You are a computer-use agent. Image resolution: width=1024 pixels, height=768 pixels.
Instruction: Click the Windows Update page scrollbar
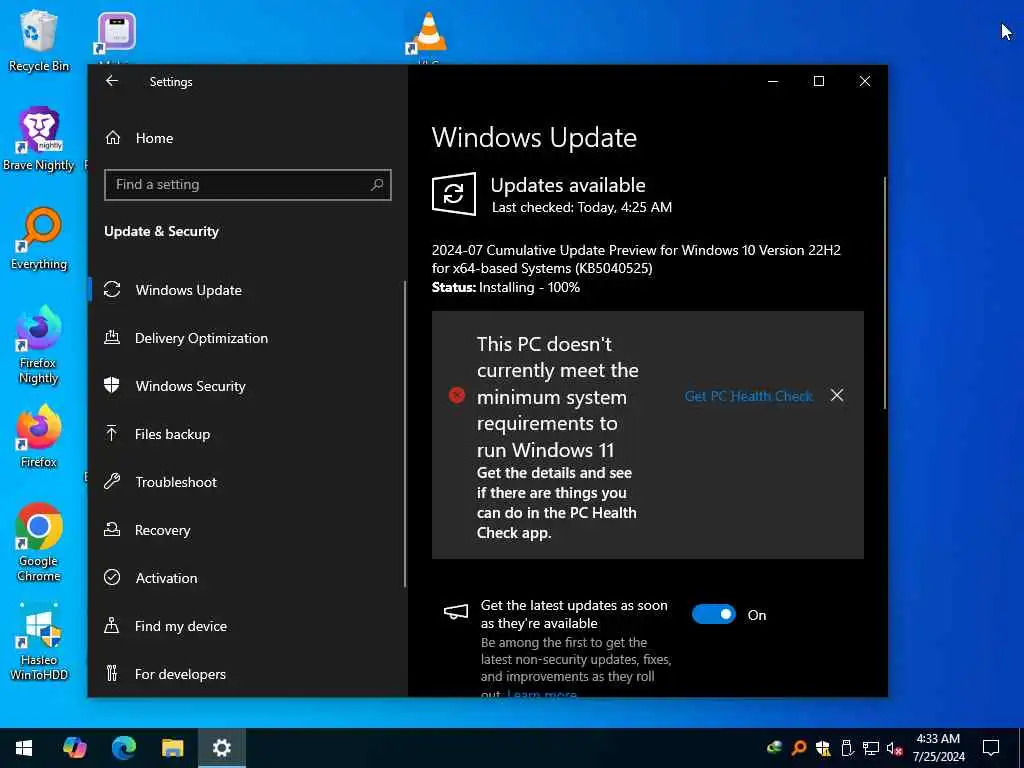[x=885, y=293]
